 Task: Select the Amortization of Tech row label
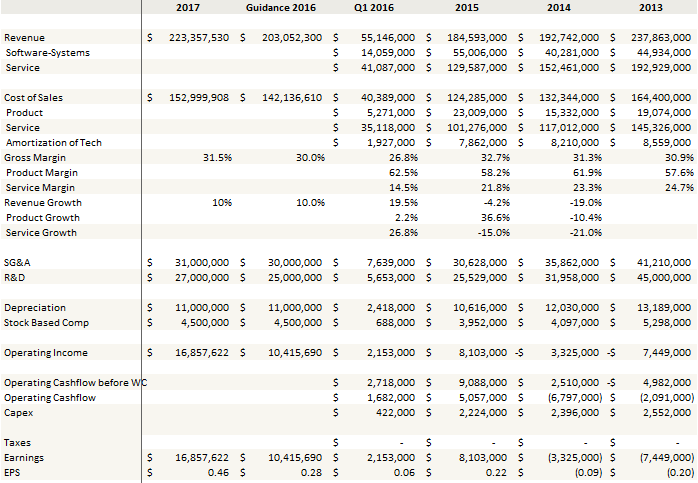(53, 143)
